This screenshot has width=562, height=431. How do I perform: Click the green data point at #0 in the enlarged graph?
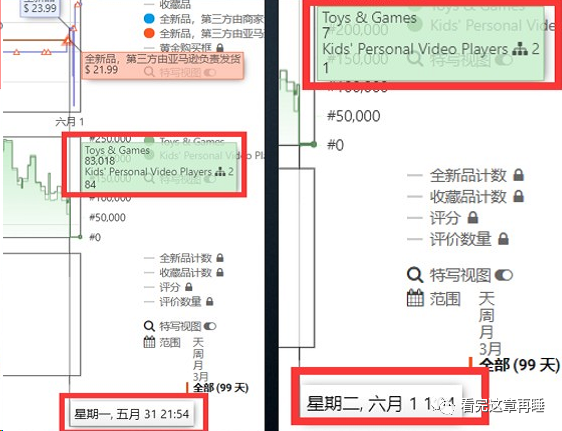click(314, 144)
